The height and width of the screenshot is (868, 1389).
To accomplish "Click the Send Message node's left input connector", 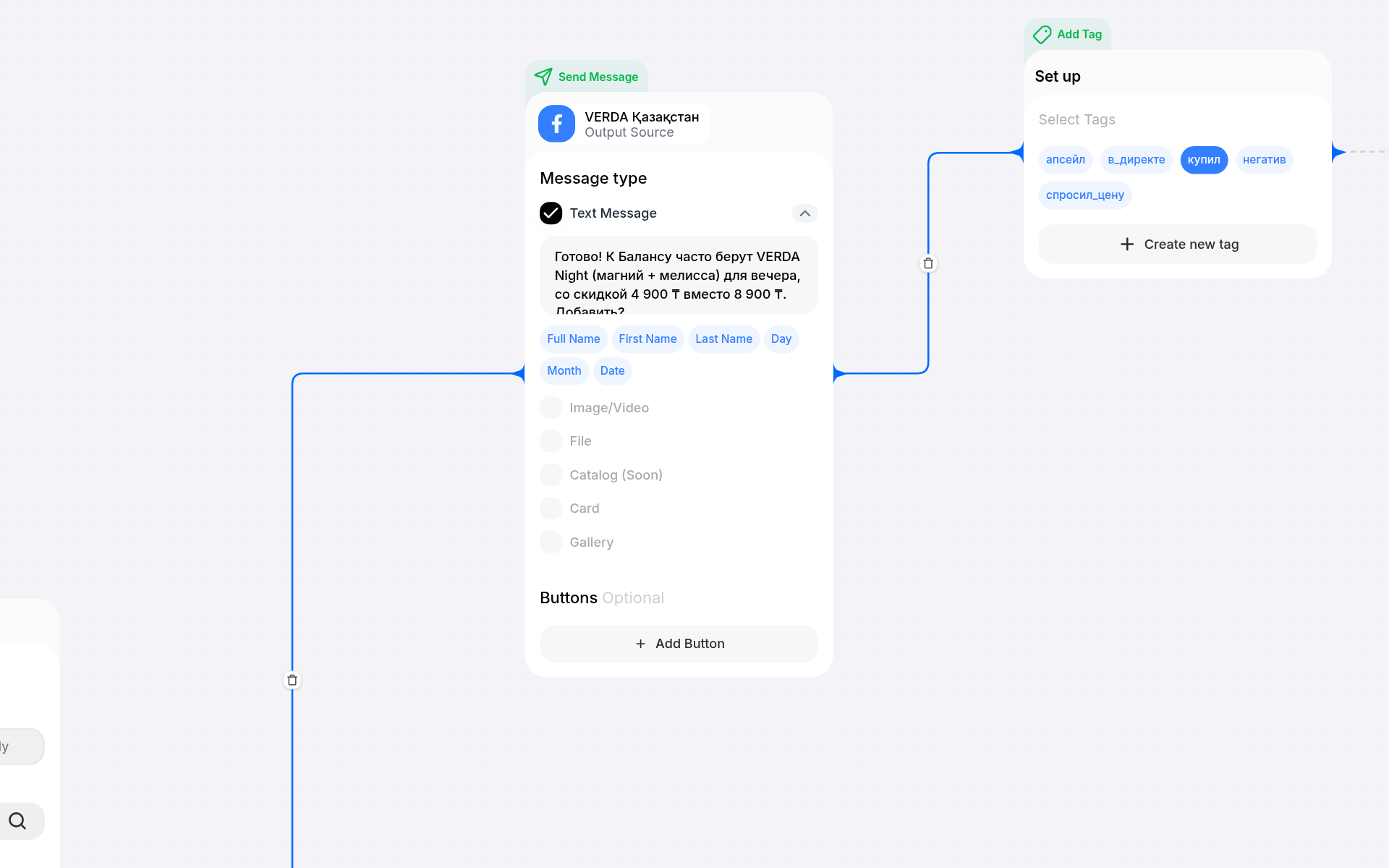I will pyautogui.click(x=519, y=373).
